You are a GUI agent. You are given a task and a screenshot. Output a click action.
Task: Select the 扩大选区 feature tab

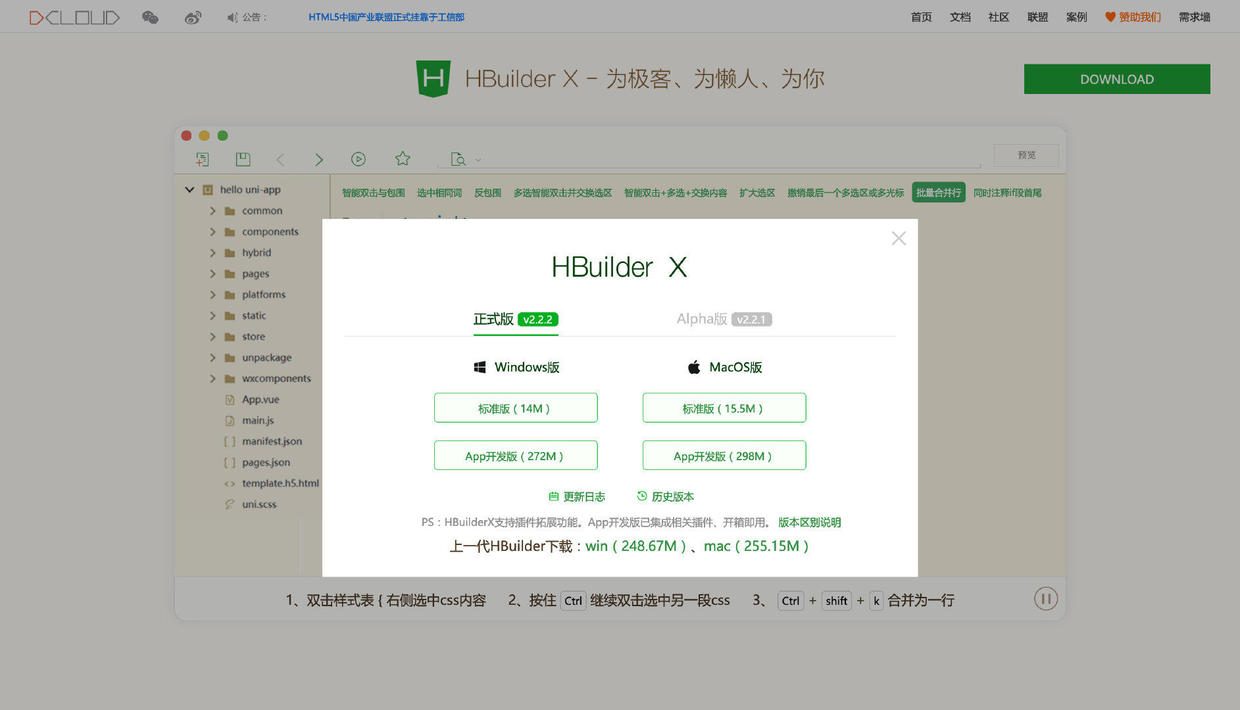757,192
